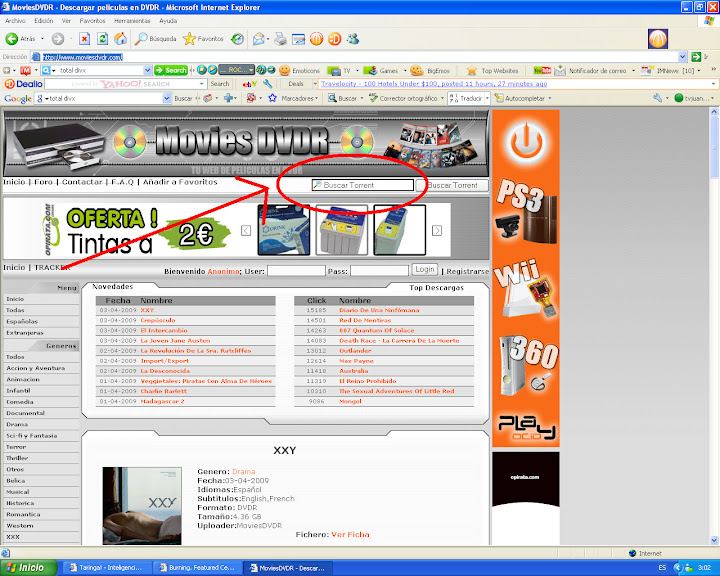
Task: Open 'Max Payne' in Top Descargas
Action: tap(356, 361)
